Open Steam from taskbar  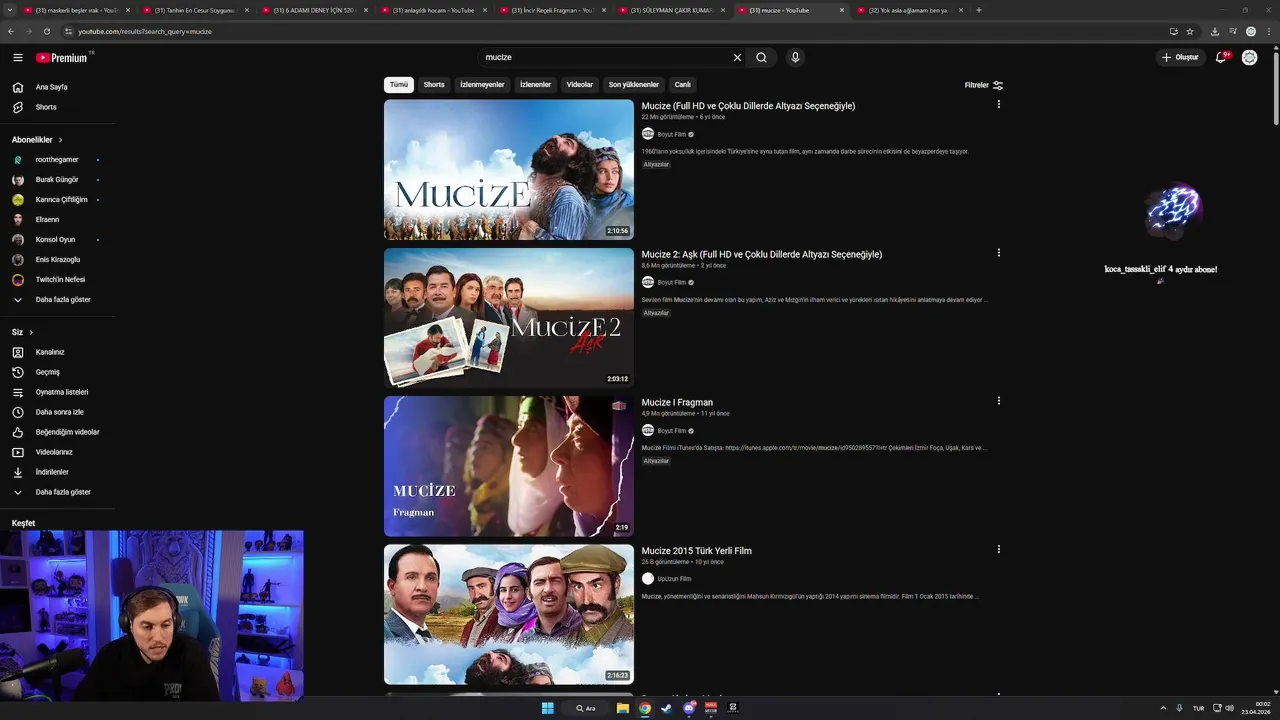point(667,708)
